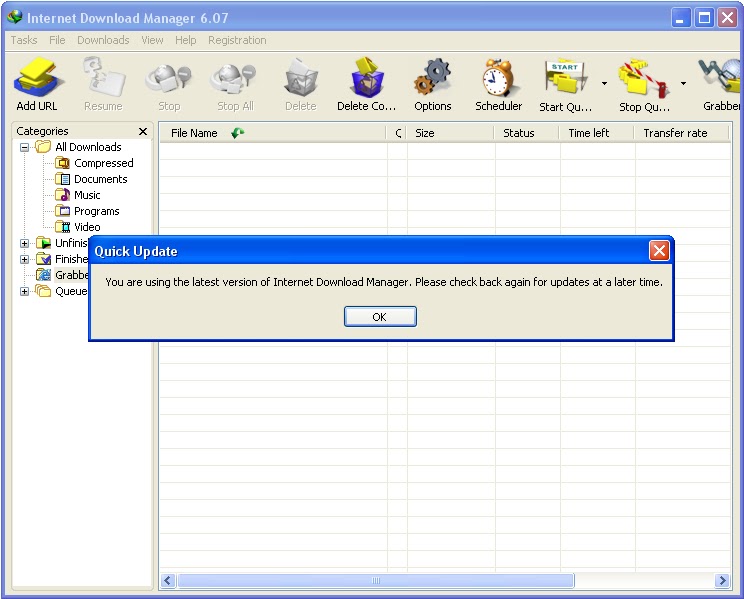
Task: Click the horizontal scrollbar thumb
Action: pyautogui.click(x=376, y=580)
